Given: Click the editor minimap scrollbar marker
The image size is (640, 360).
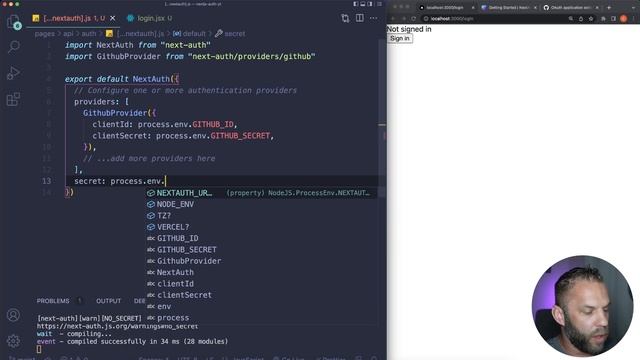Looking at the screenshot, I should point(382,125).
